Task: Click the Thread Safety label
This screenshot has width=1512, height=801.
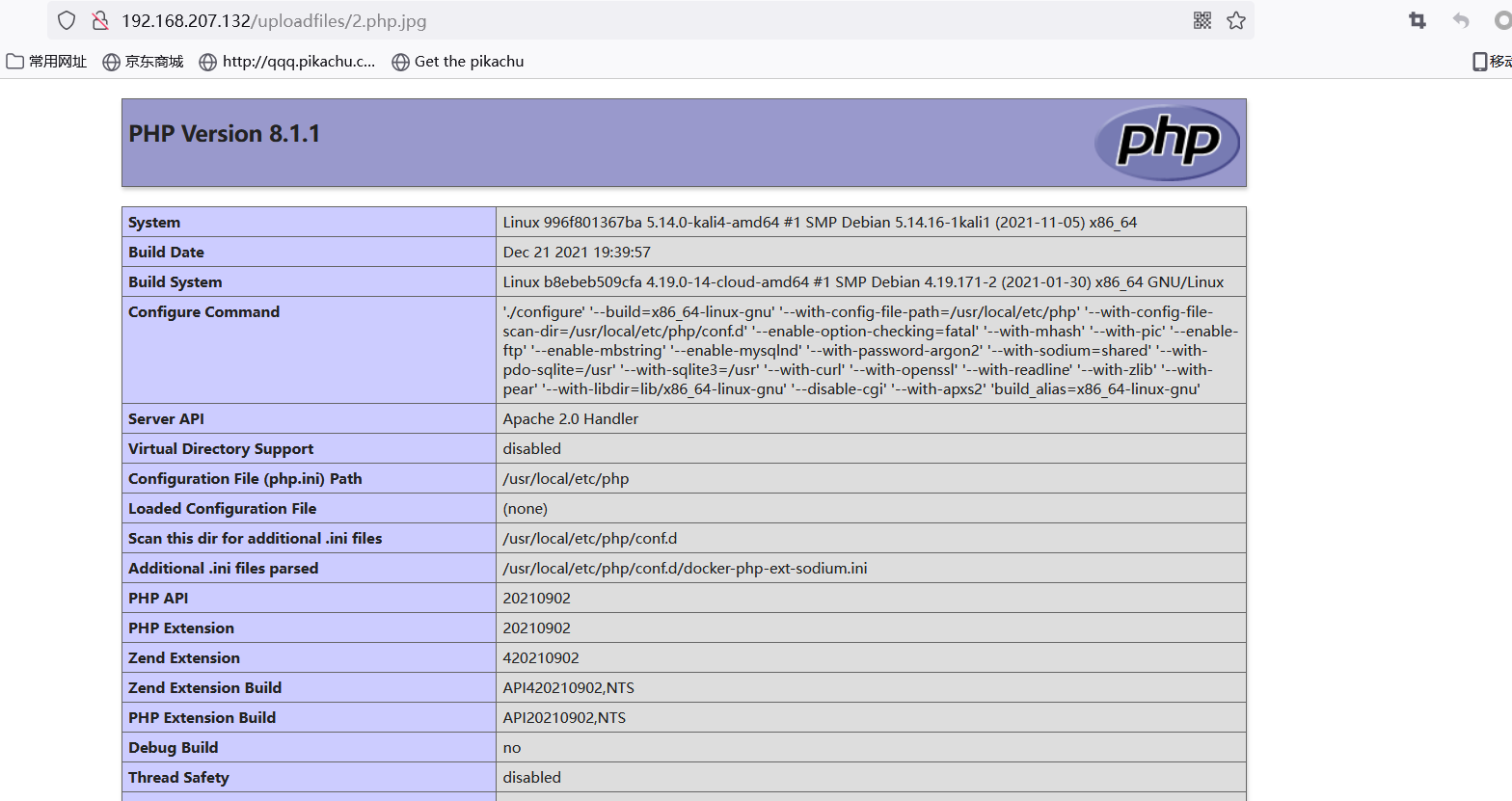Action: click(x=178, y=778)
